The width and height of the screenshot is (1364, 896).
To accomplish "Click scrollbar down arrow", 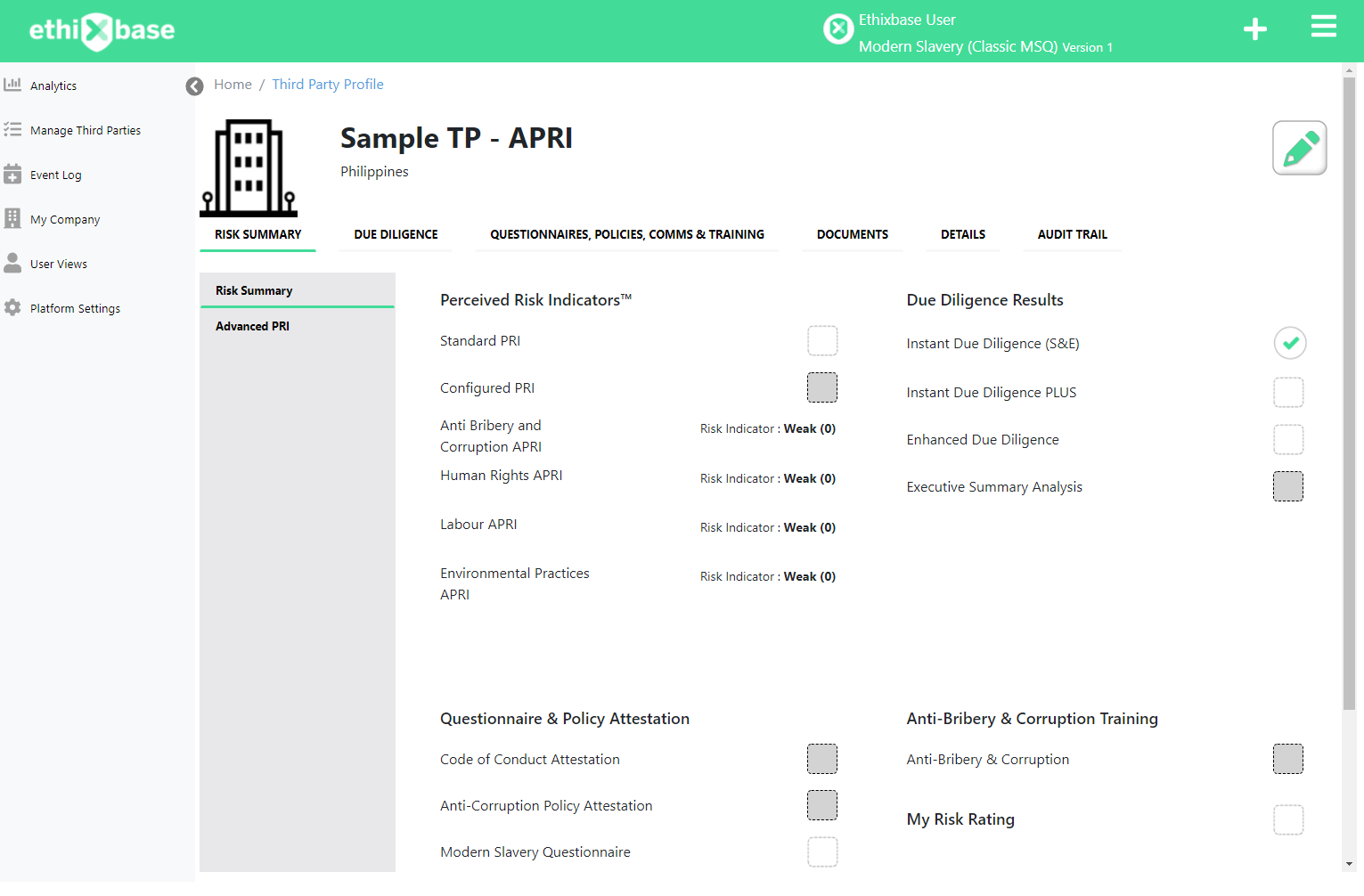I will pos(1349,864).
